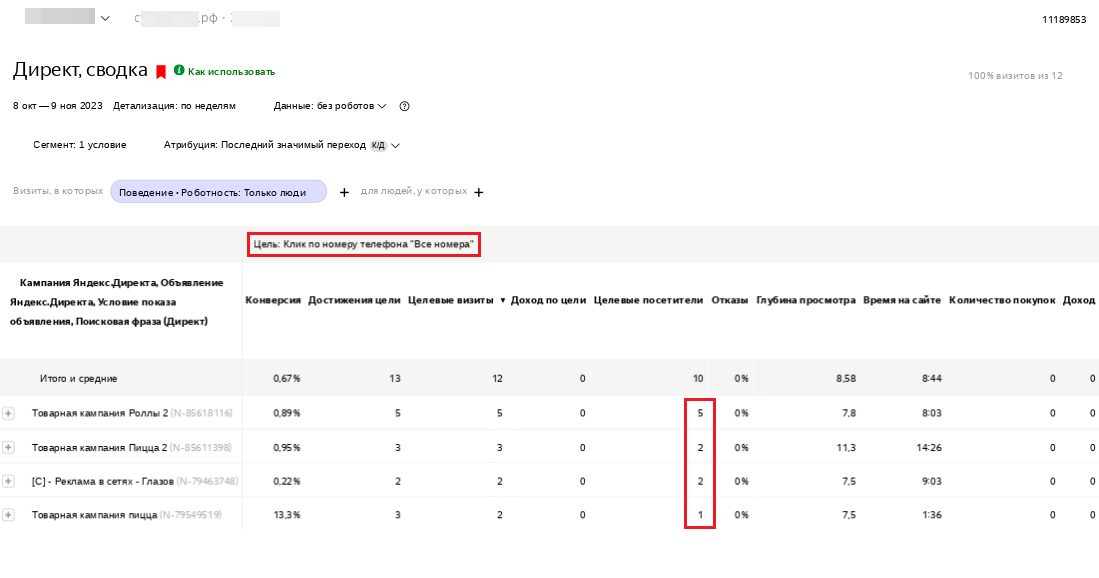The width and height of the screenshot is (1099, 578).
Task: Select campaign name 'Товарная кампания Роллы 2'
Action: coord(100,413)
